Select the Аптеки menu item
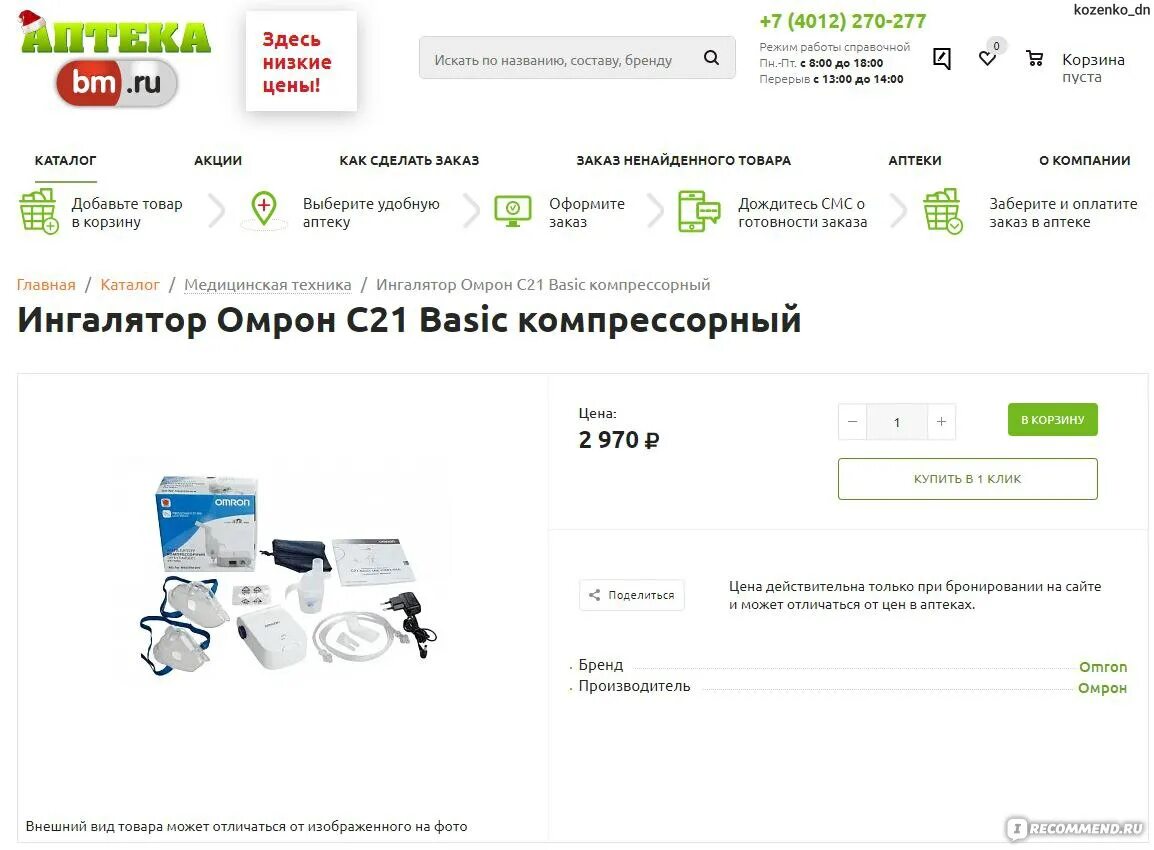 pos(915,160)
